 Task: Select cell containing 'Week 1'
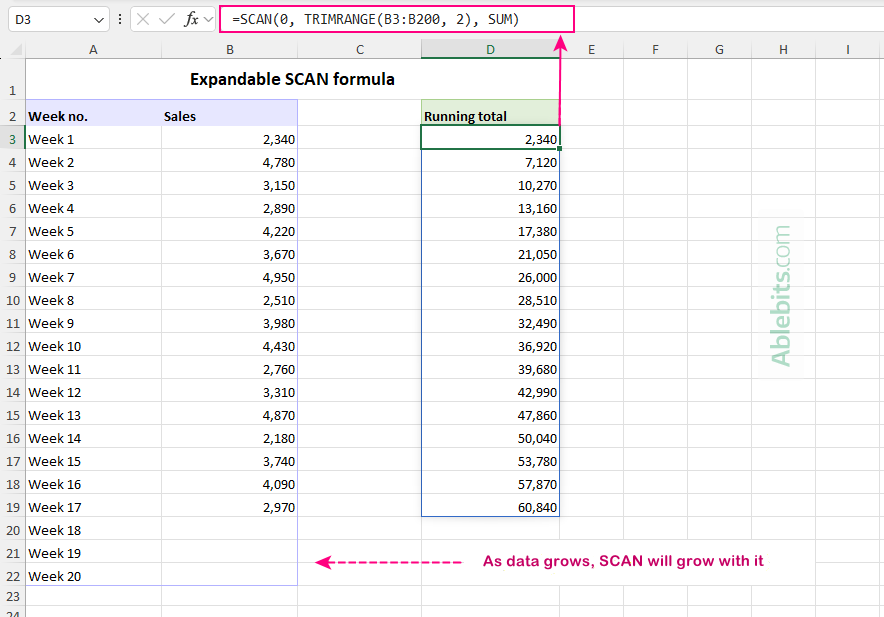[94, 139]
